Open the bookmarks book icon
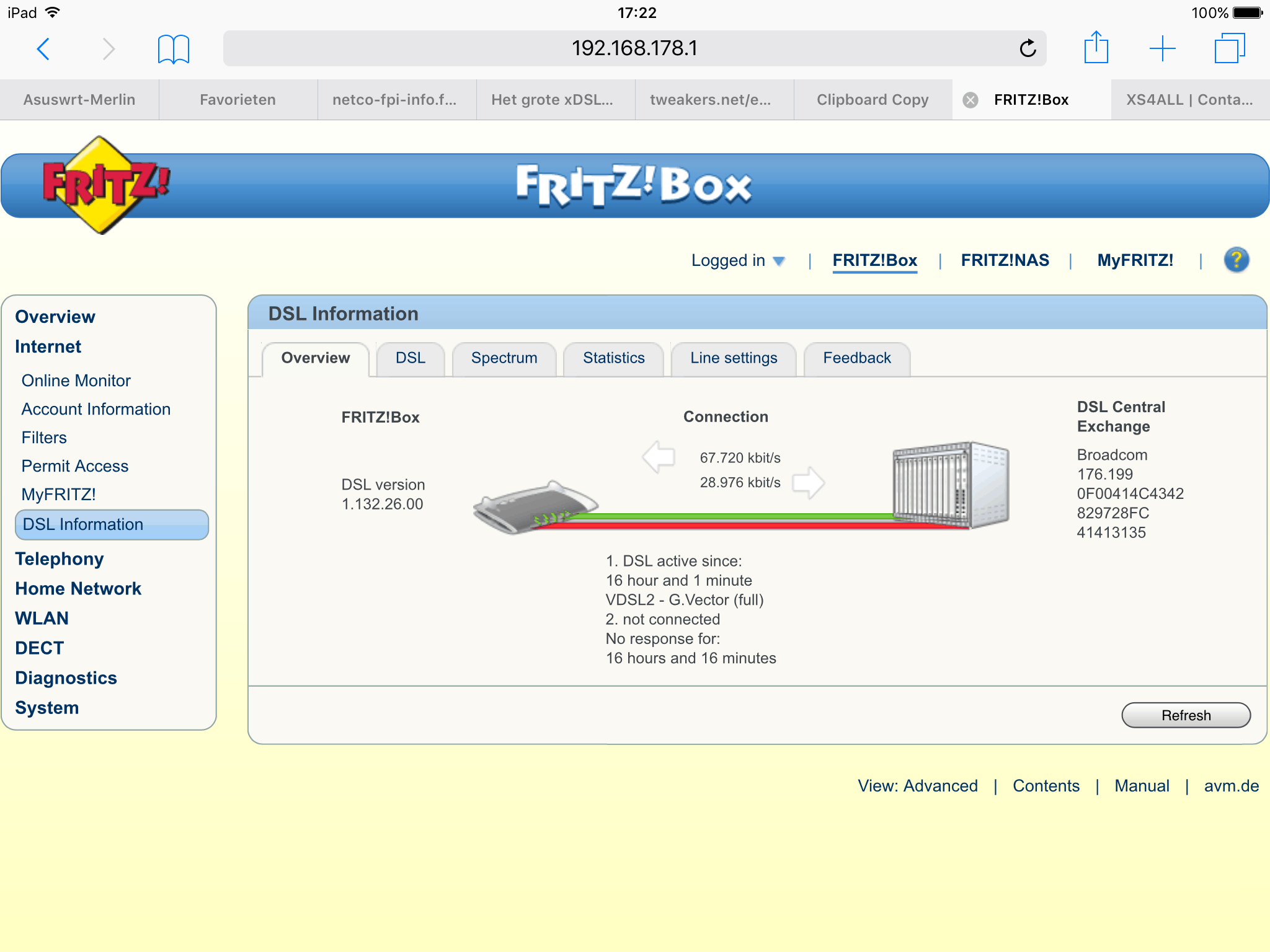The image size is (1270, 952). [x=173, y=48]
